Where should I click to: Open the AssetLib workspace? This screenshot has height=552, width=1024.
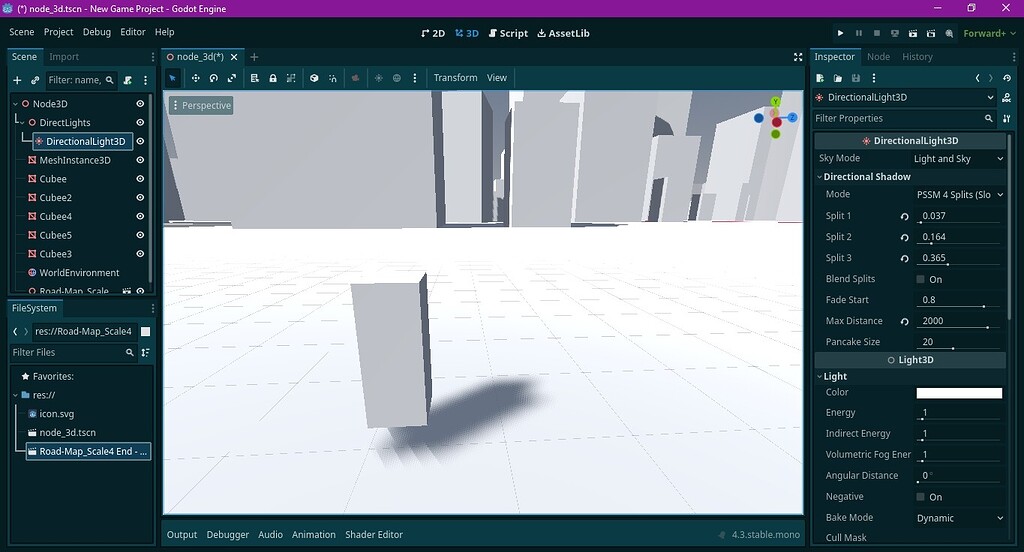(x=563, y=33)
